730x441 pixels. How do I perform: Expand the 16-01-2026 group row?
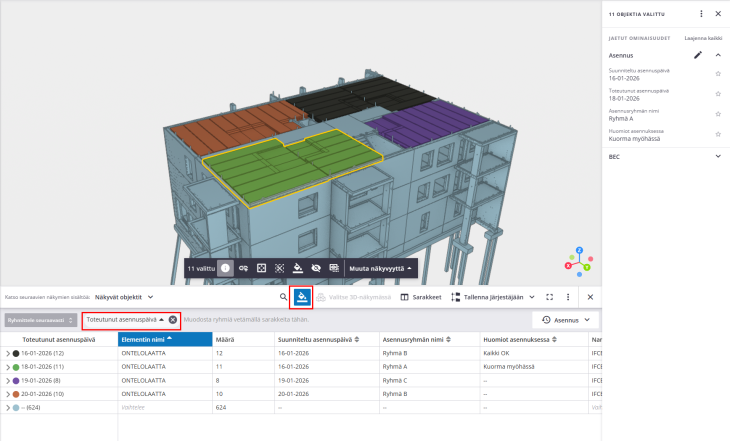(x=7, y=353)
